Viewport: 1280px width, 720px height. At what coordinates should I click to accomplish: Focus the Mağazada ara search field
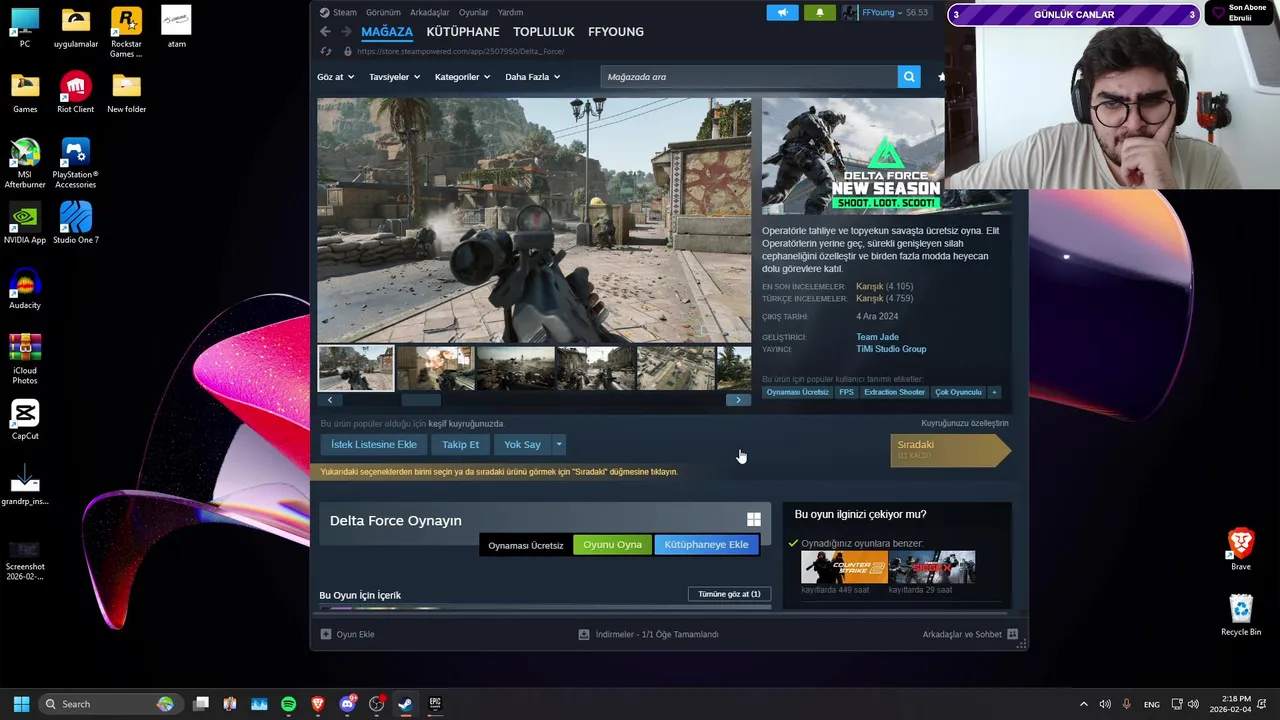pos(749,77)
